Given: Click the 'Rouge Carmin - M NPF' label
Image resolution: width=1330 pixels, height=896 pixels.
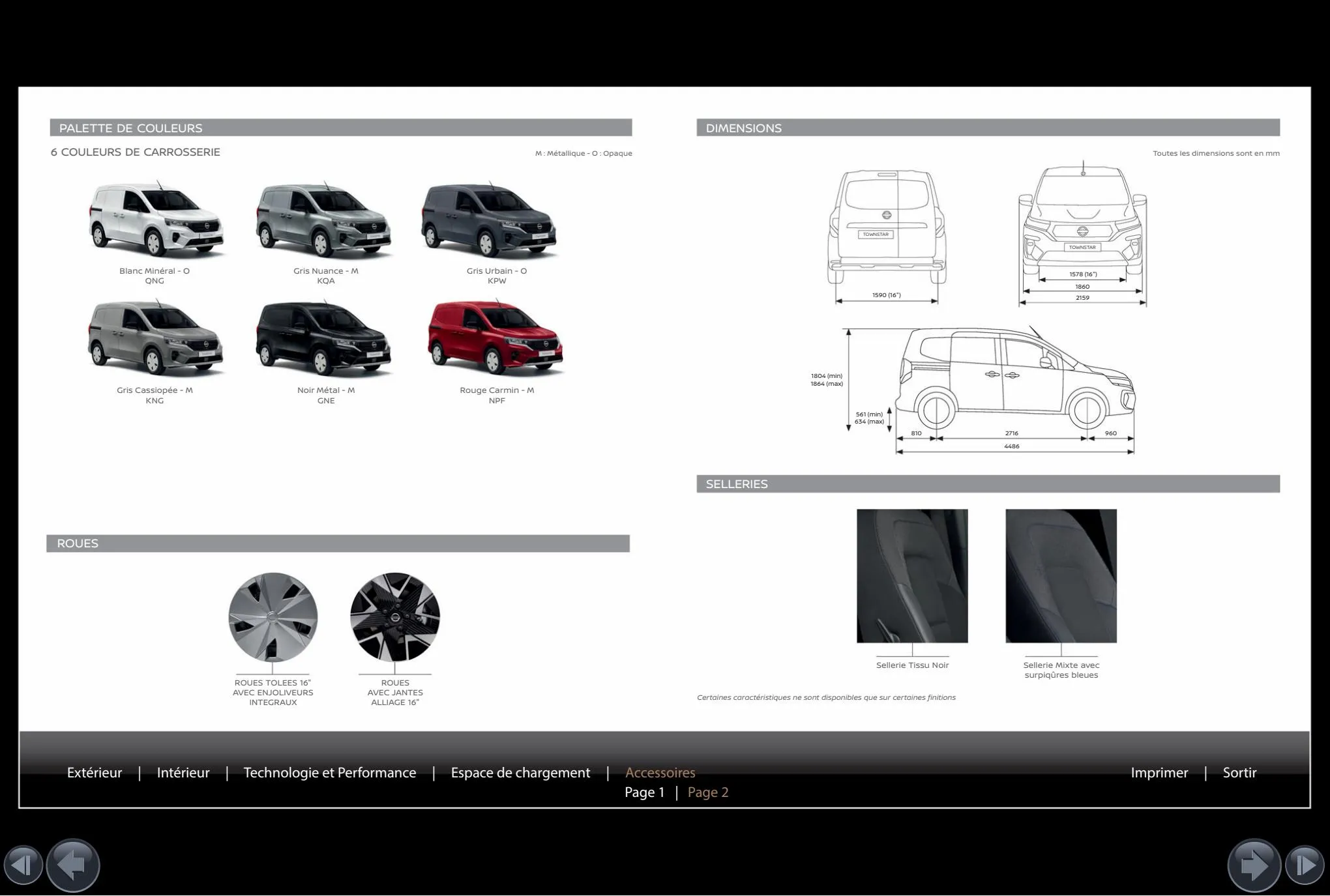Looking at the screenshot, I should pyautogui.click(x=497, y=395).
